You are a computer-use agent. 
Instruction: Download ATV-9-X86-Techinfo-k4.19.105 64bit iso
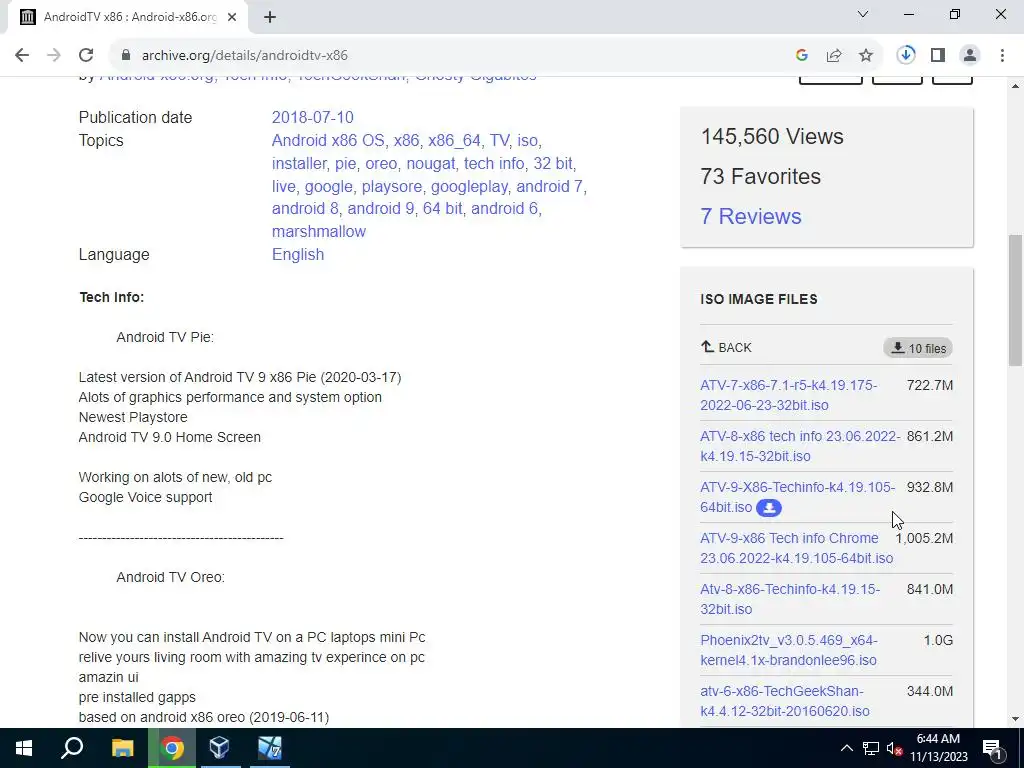pos(797,497)
